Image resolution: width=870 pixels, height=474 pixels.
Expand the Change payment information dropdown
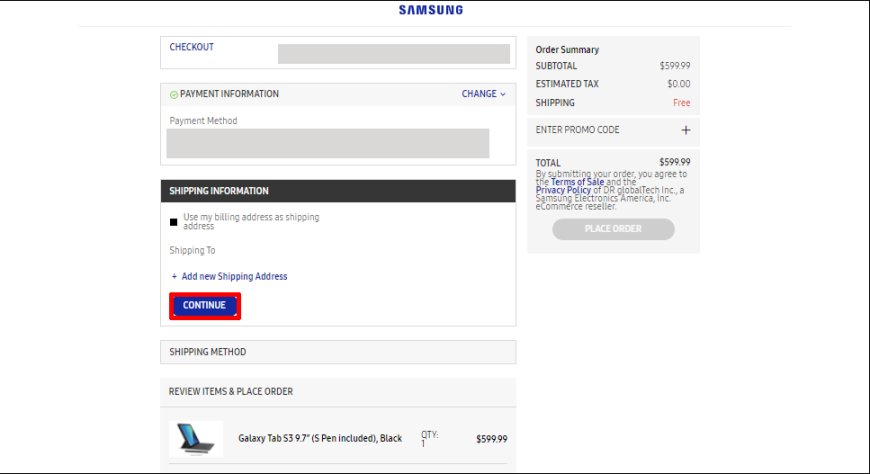click(x=483, y=94)
